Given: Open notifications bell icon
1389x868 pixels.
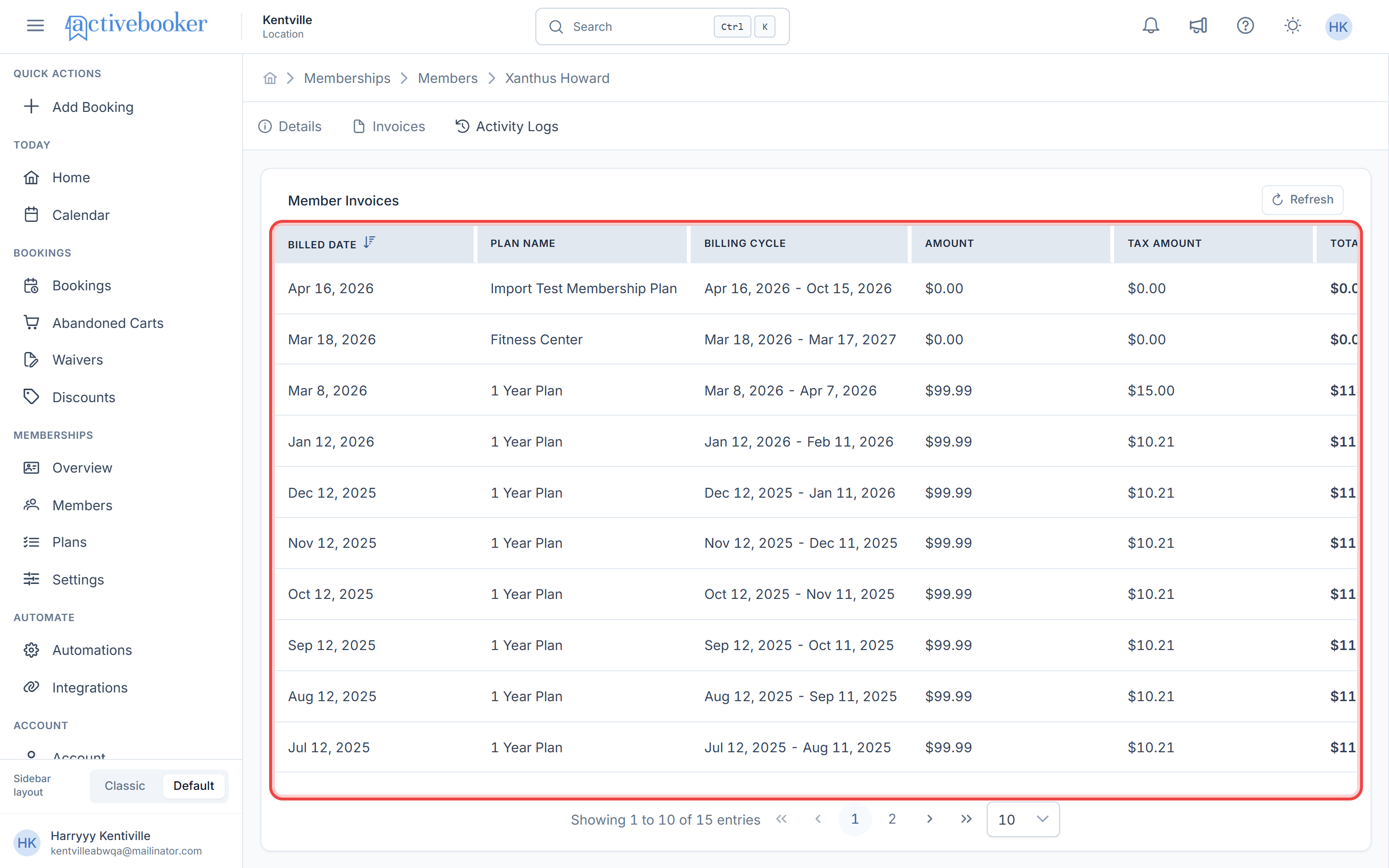Looking at the screenshot, I should coord(1150,26).
